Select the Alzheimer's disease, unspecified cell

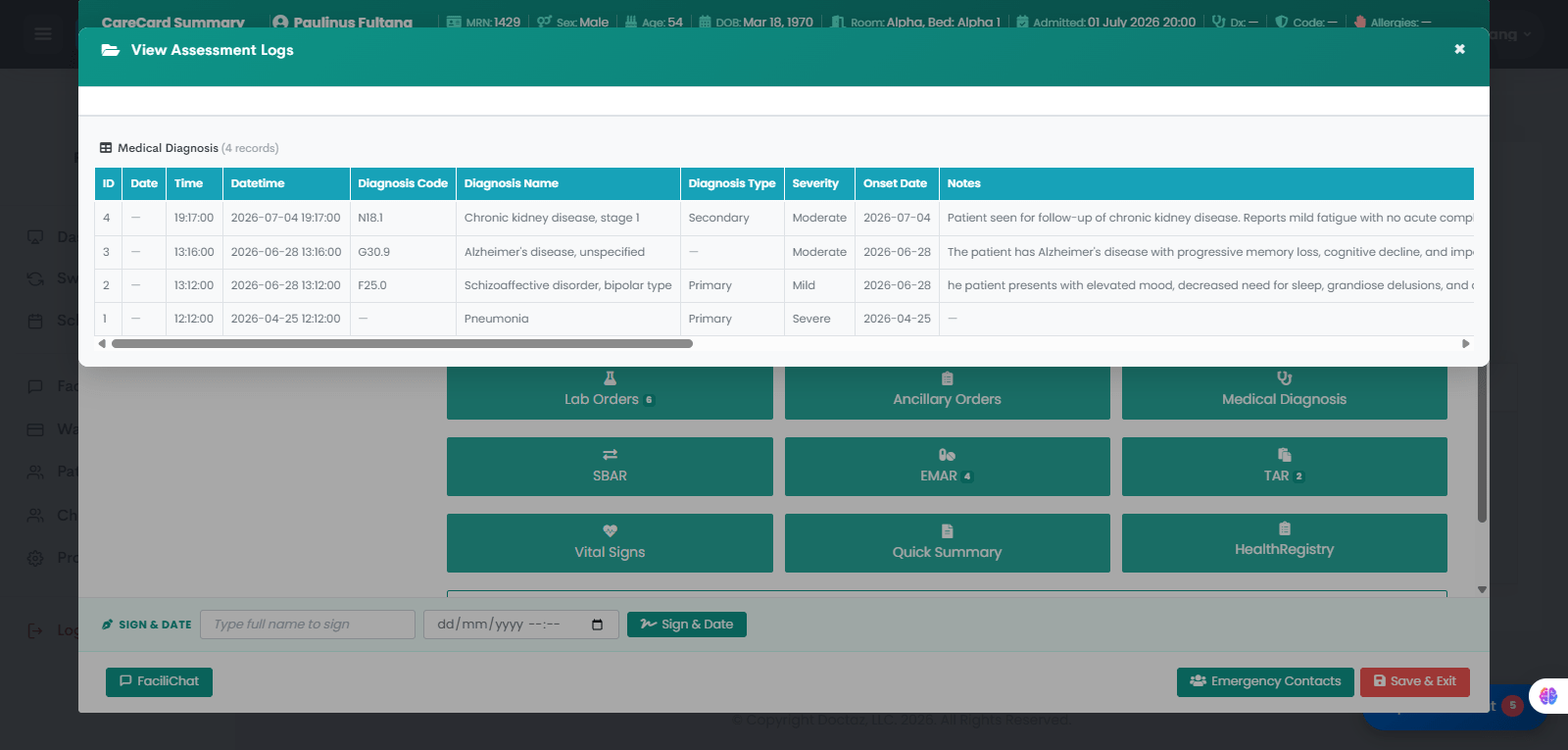point(568,252)
